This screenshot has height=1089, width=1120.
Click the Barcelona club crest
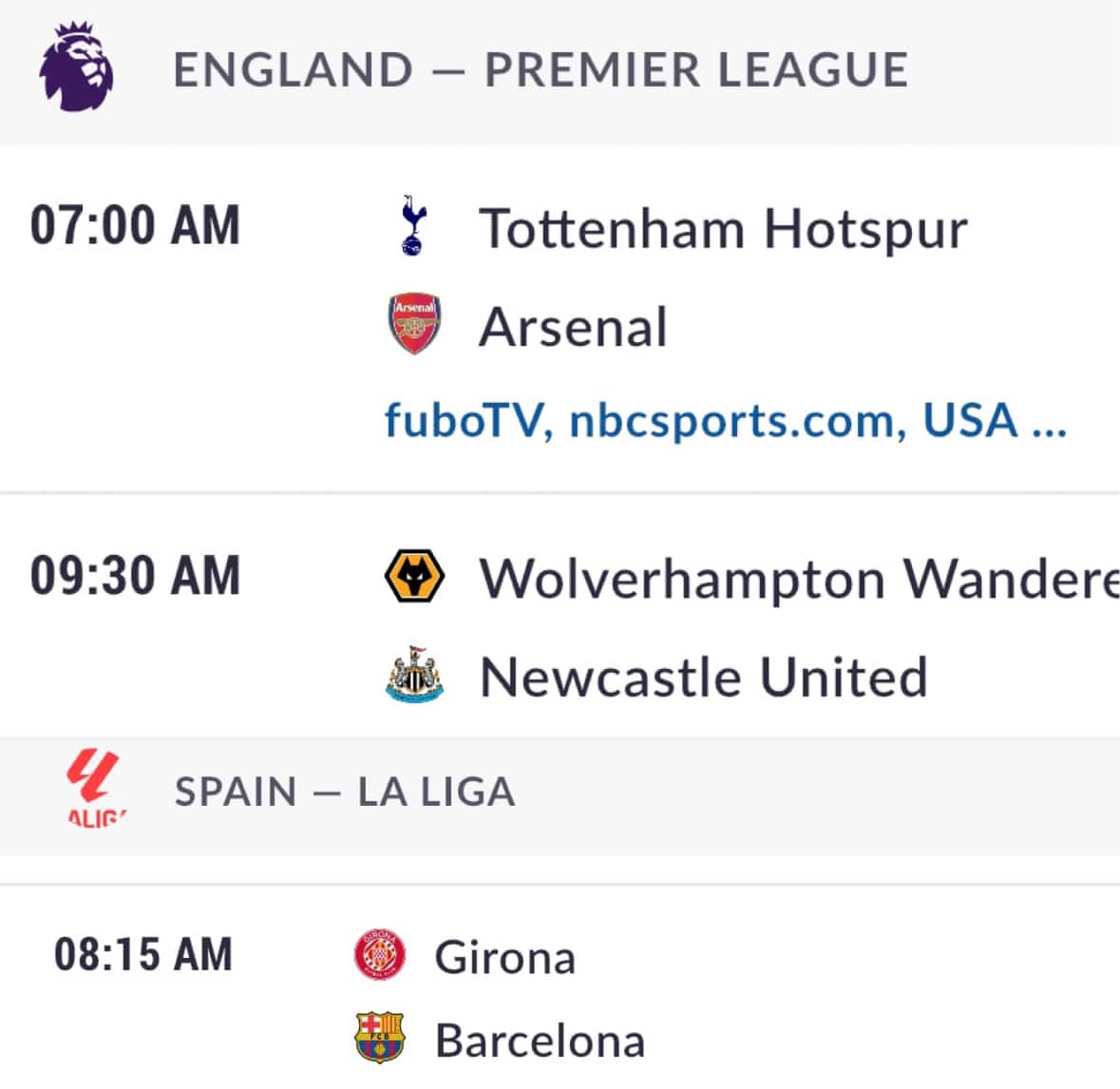380,1038
